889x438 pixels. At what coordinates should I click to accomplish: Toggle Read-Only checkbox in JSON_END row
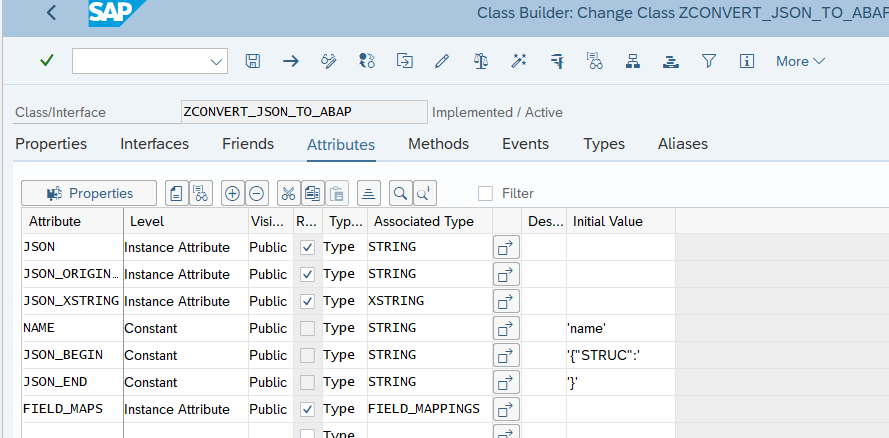307,382
